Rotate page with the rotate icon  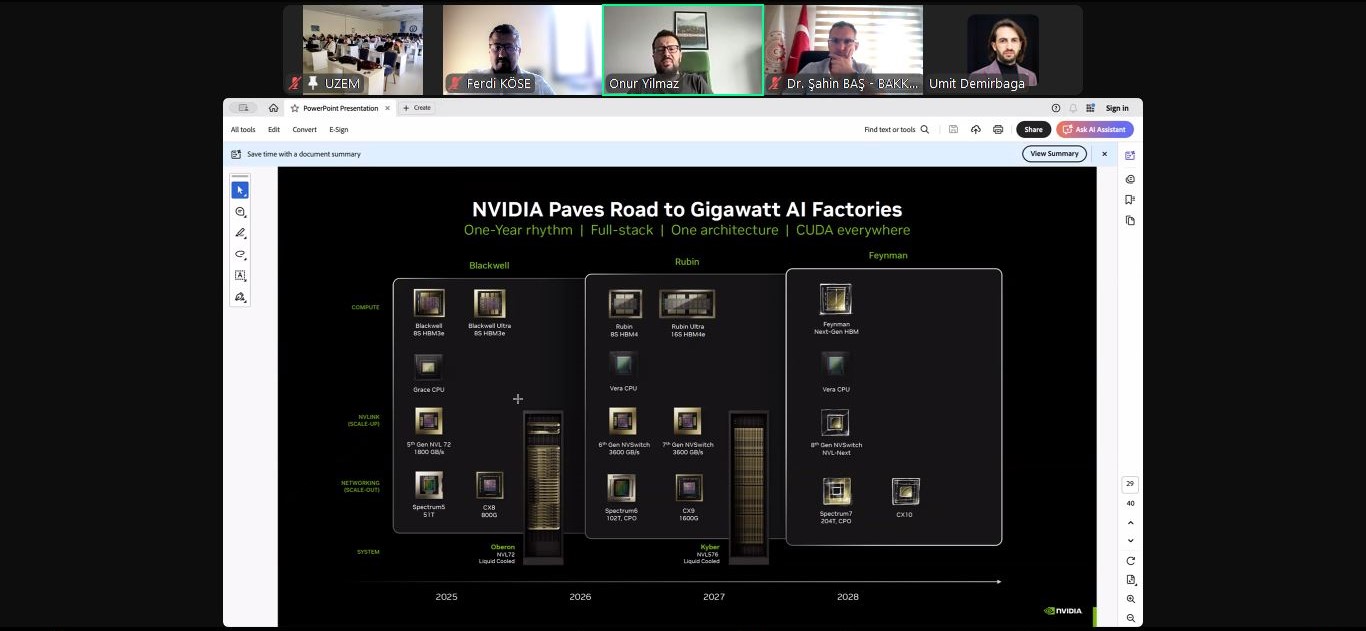[x=1131, y=561]
